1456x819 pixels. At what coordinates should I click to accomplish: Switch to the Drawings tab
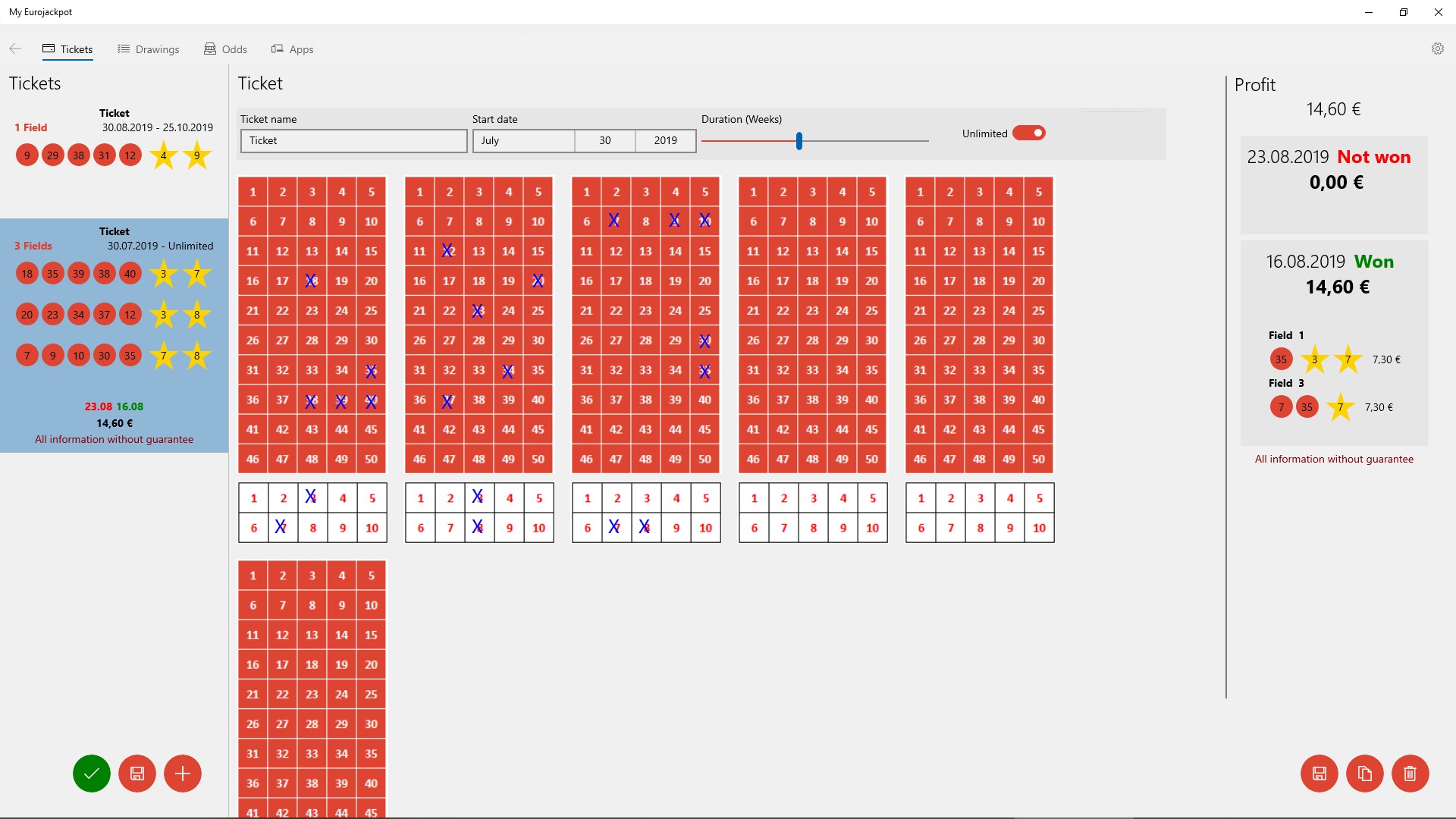pyautogui.click(x=149, y=49)
